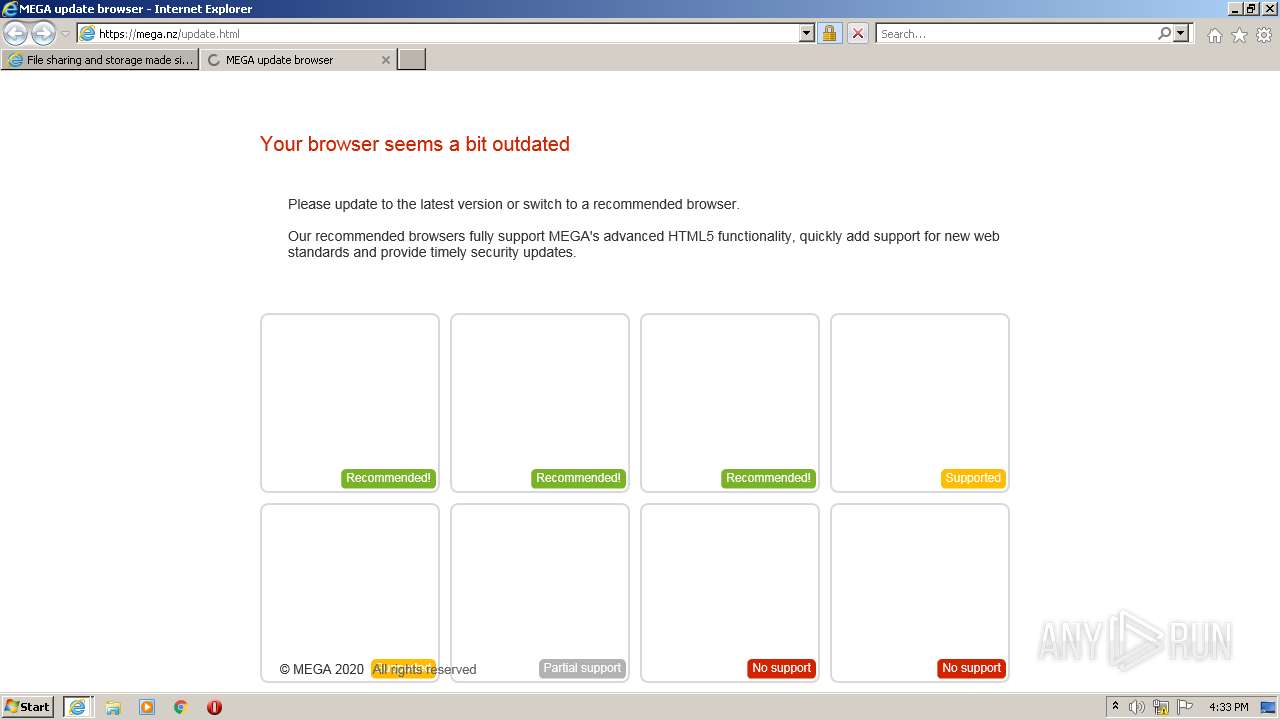
Task: Open the Windows Start menu
Action: click(28, 707)
